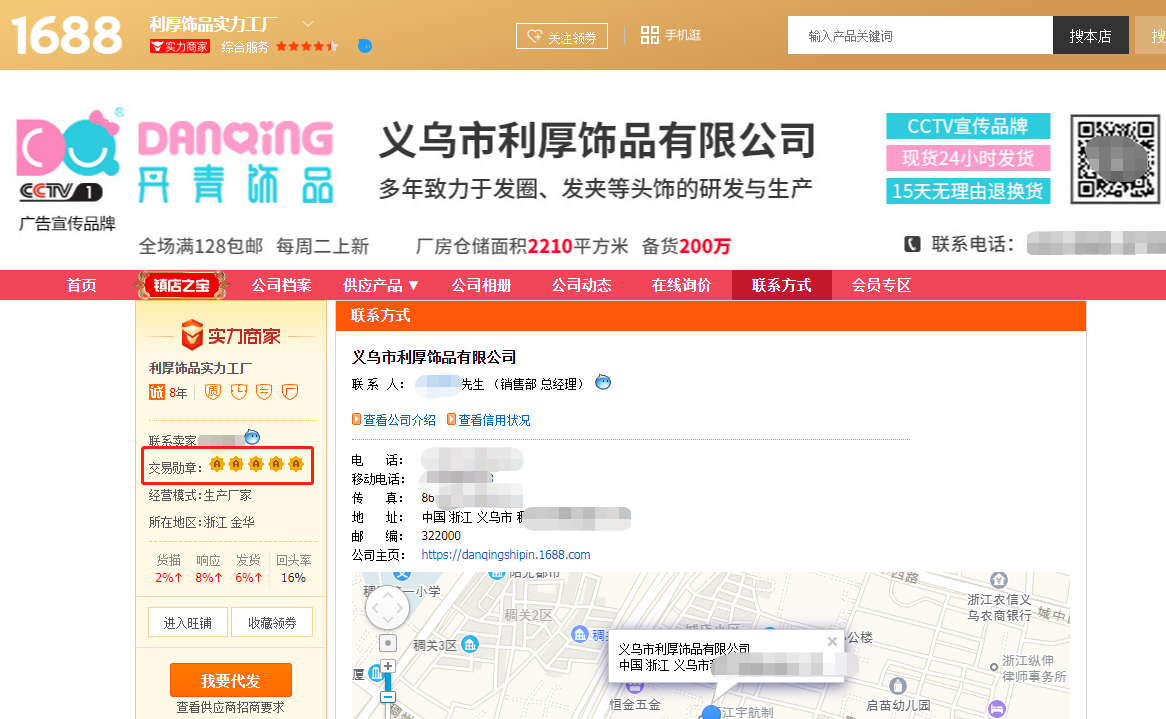Click the 所在地区:浙江 金华 text

pyautogui.click(x=202, y=522)
